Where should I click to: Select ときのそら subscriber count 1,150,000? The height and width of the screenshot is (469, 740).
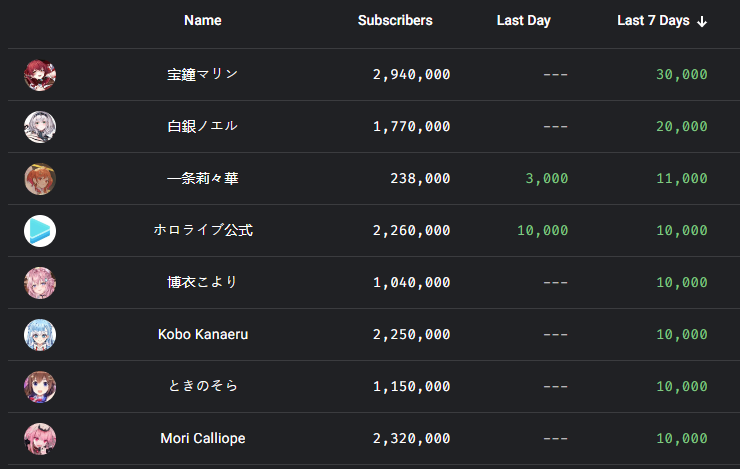point(411,387)
